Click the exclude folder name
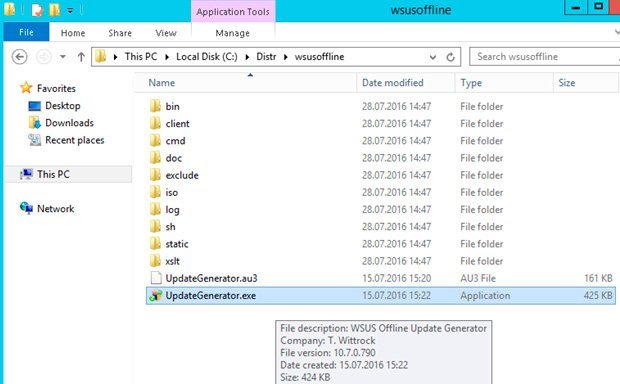Viewport: 620px width, 384px height. point(182,175)
